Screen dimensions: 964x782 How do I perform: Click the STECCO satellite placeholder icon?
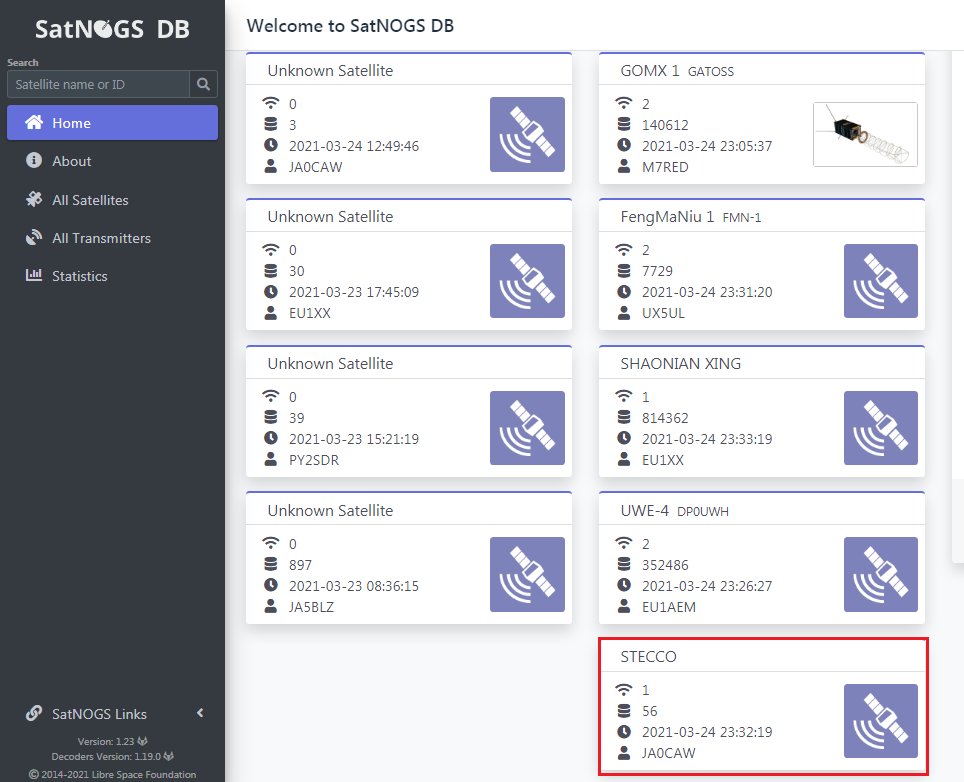880,721
